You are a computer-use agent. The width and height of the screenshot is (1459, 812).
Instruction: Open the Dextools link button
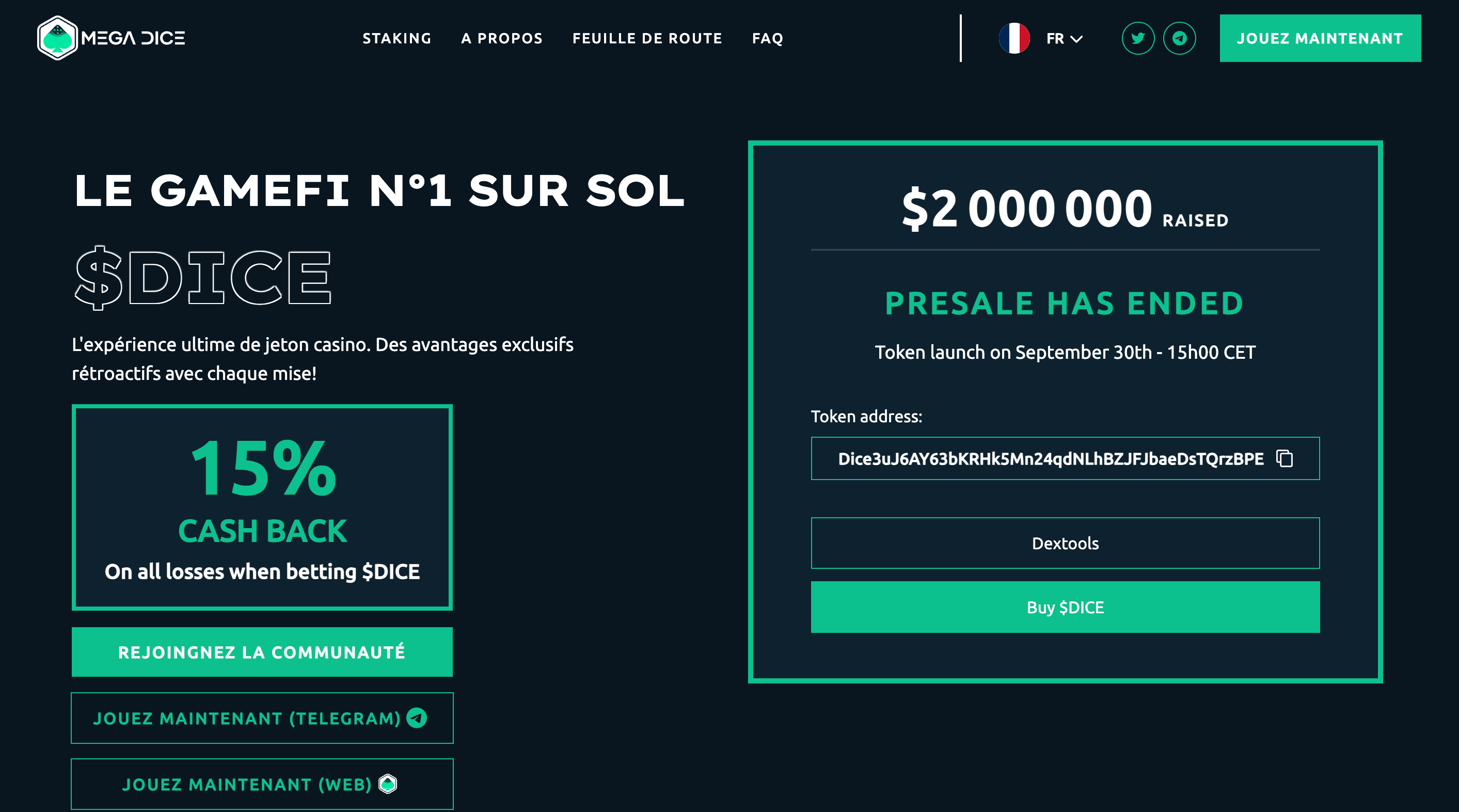[x=1065, y=543]
